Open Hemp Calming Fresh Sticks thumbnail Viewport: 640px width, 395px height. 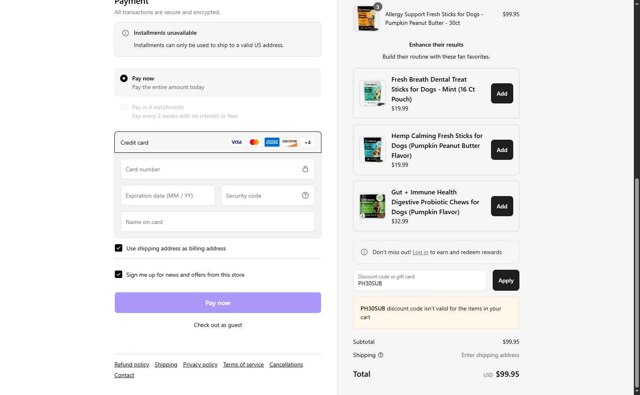pos(372,150)
